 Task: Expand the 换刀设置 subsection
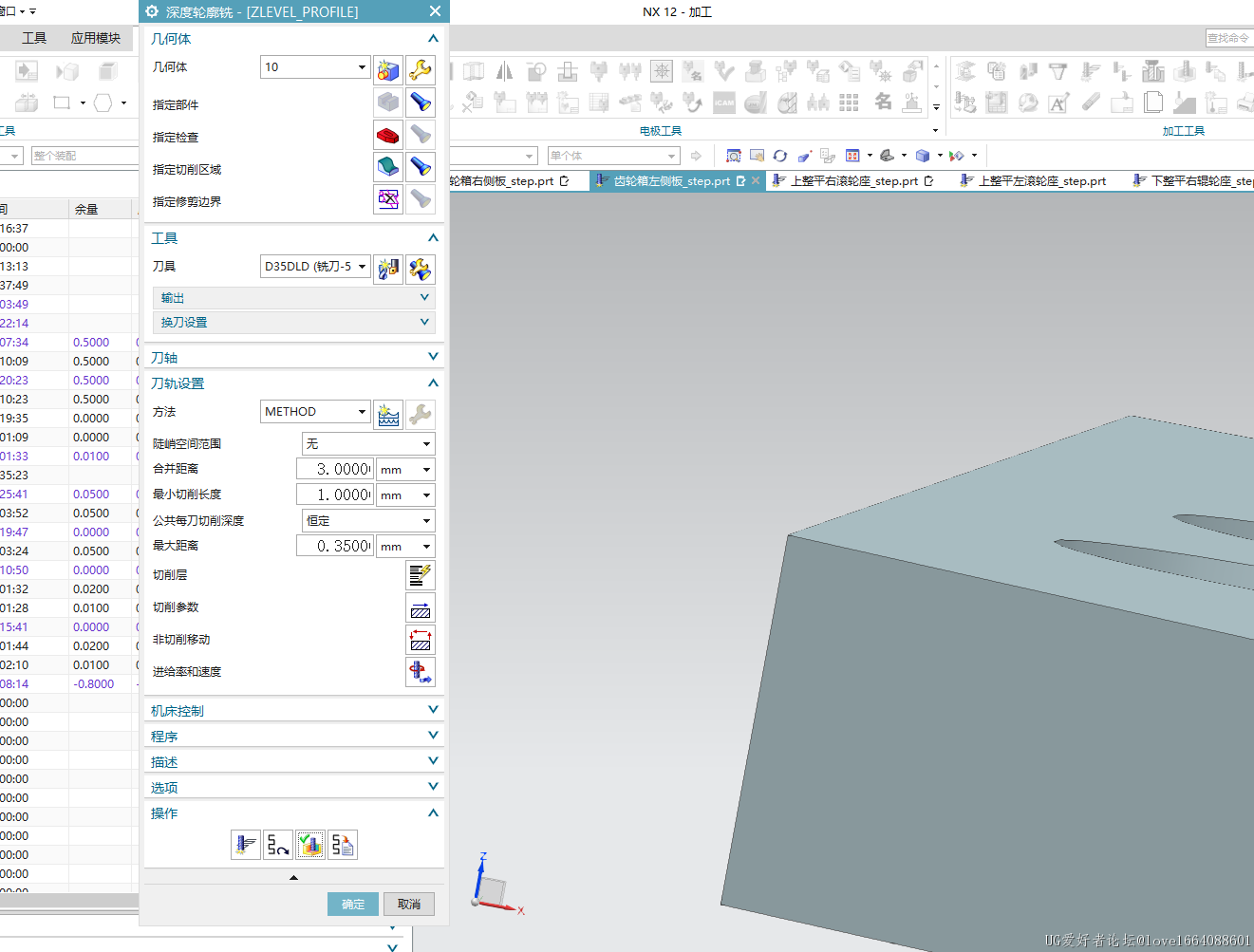[x=294, y=323]
